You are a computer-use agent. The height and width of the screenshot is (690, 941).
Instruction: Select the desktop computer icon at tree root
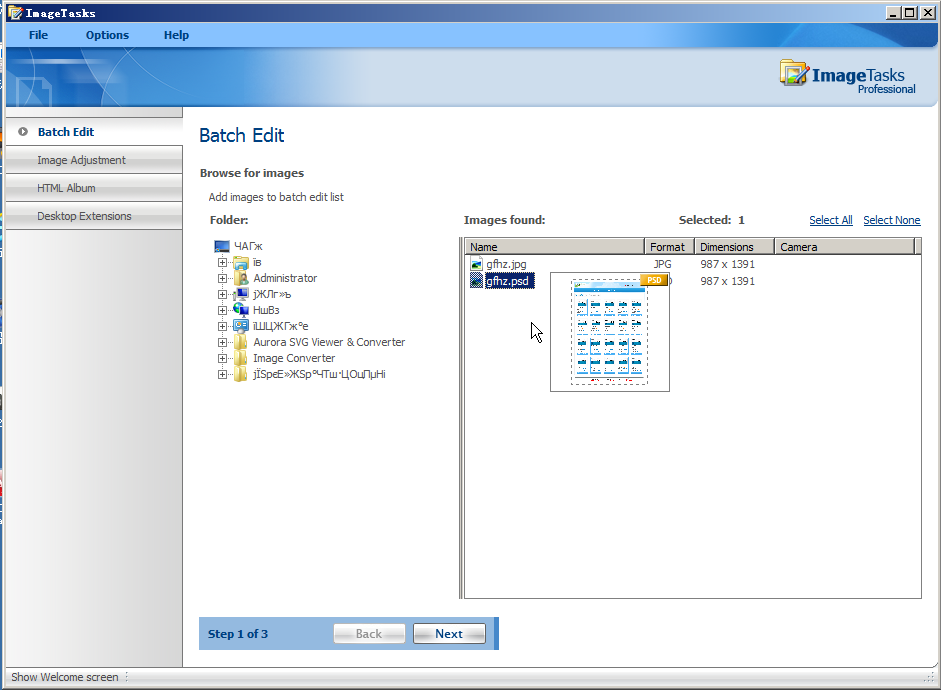pos(222,246)
